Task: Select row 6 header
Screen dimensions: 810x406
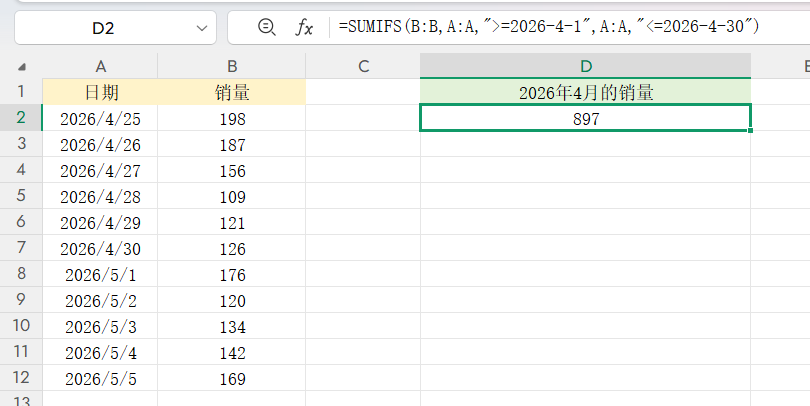Action: pos(21,222)
